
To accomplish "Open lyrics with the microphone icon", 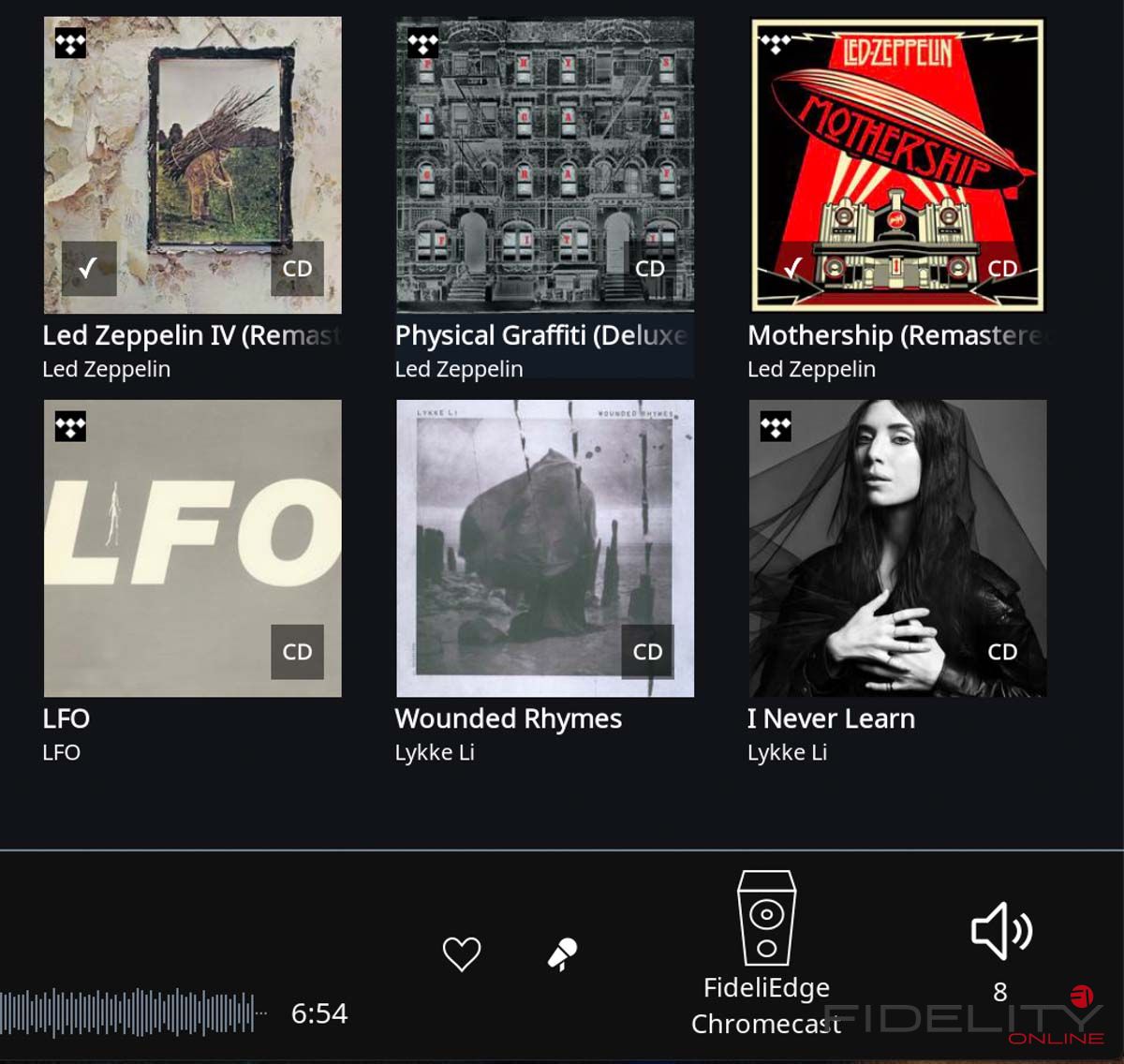I will tap(563, 954).
